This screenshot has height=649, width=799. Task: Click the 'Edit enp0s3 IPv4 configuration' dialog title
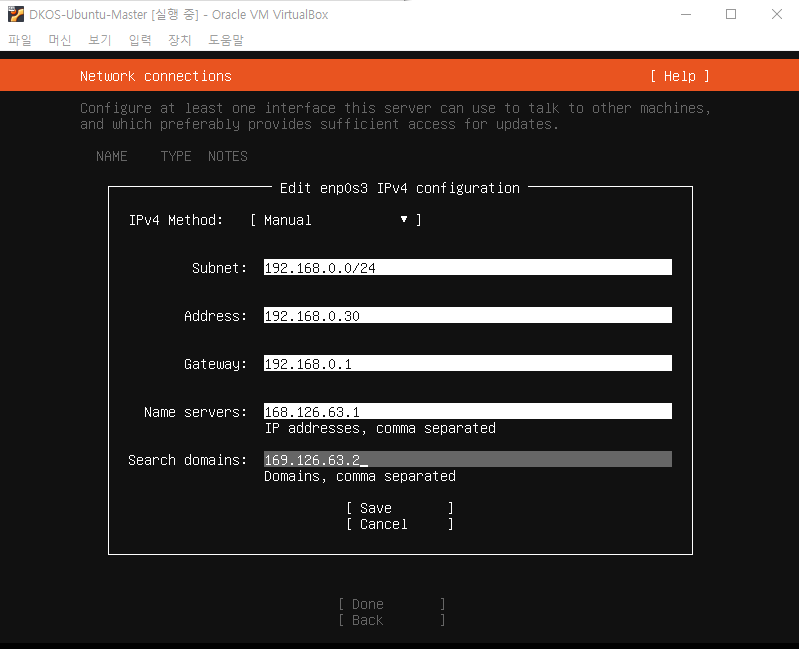tap(400, 188)
